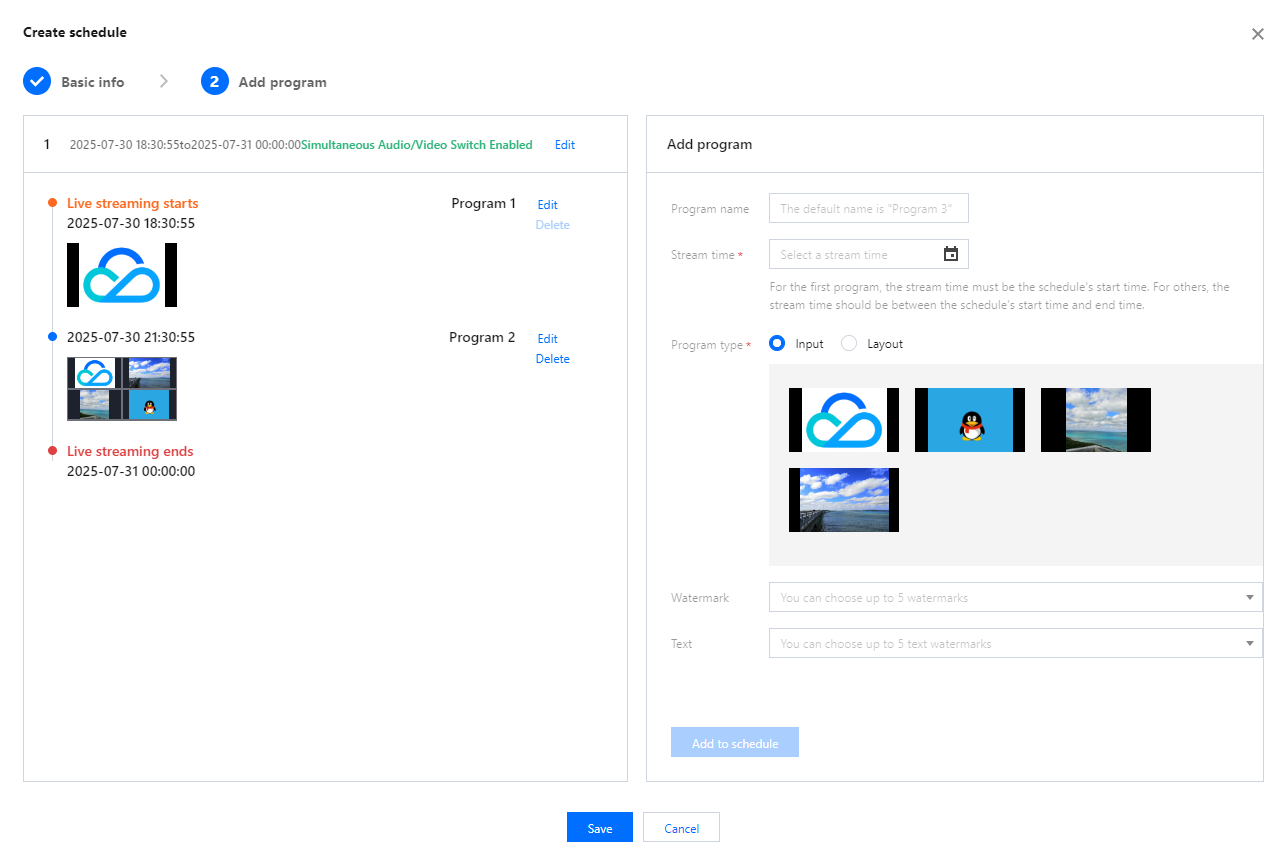This screenshot has height=865, width=1287.
Task: Click the step 2 Add program circle icon
Action: point(215,82)
